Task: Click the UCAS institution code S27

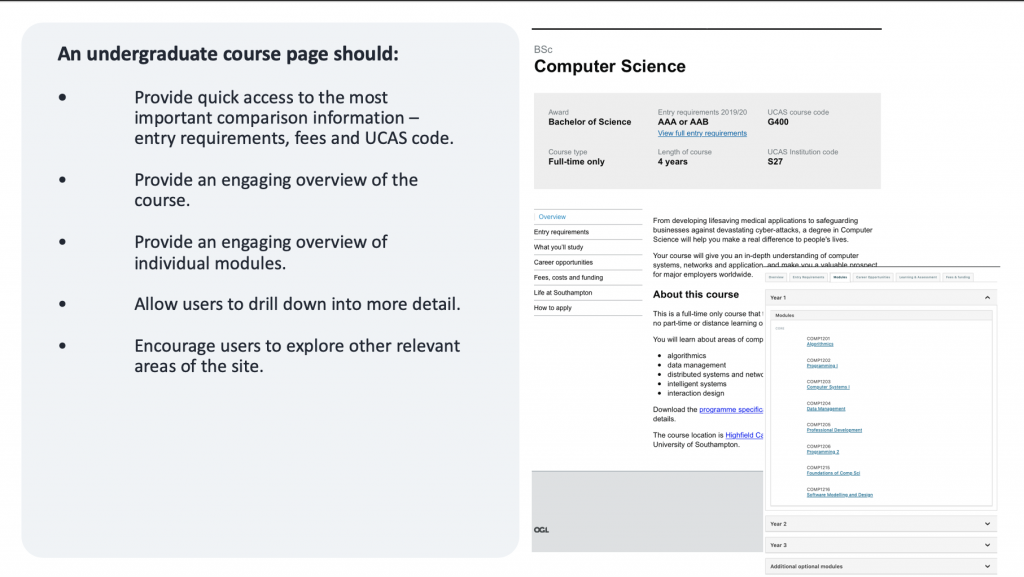Action: [x=775, y=162]
